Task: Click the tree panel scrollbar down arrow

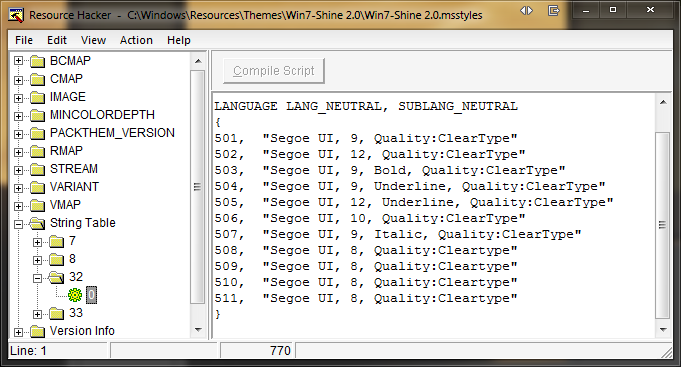Action: pos(198,330)
